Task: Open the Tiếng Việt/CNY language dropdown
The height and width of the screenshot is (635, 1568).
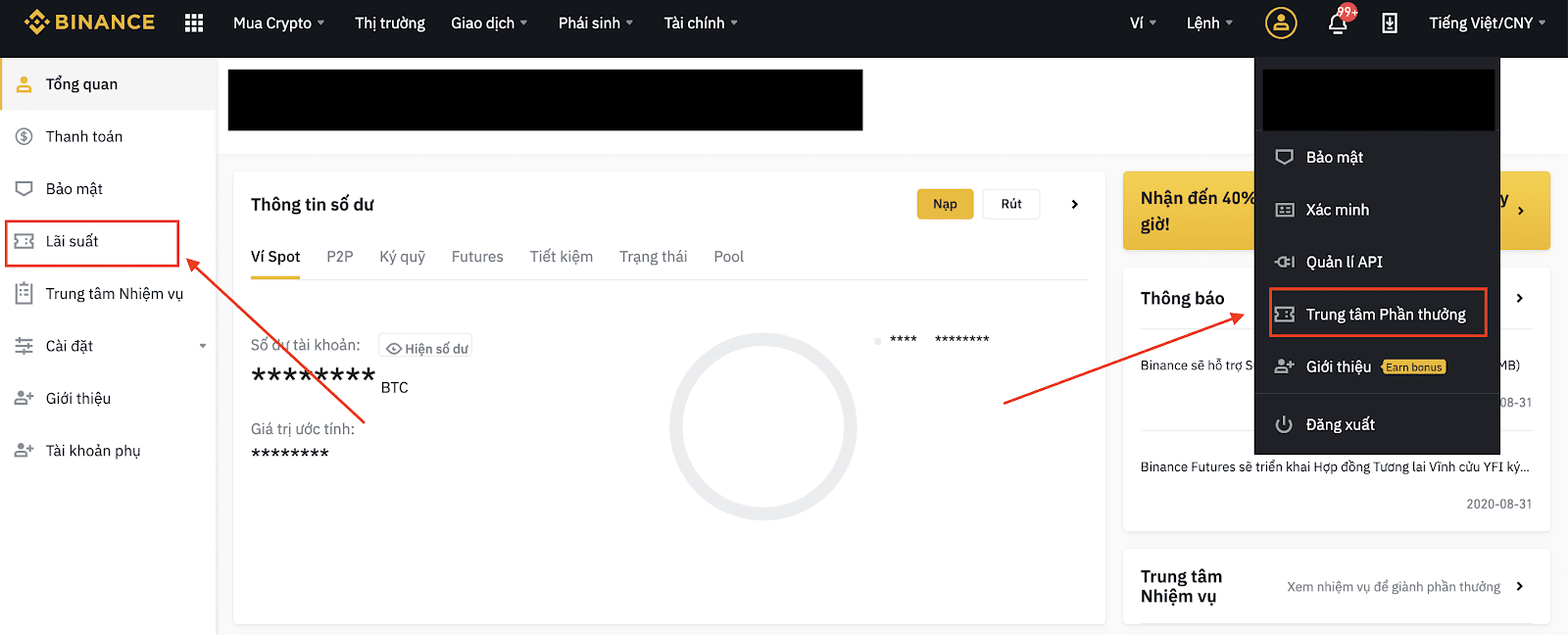Action: coord(1487,23)
